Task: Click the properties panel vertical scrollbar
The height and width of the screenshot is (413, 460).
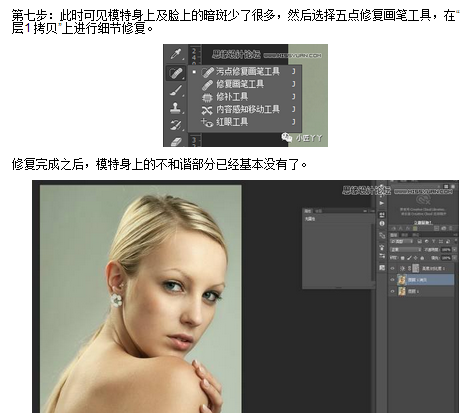Action: pyautogui.click(x=372, y=253)
